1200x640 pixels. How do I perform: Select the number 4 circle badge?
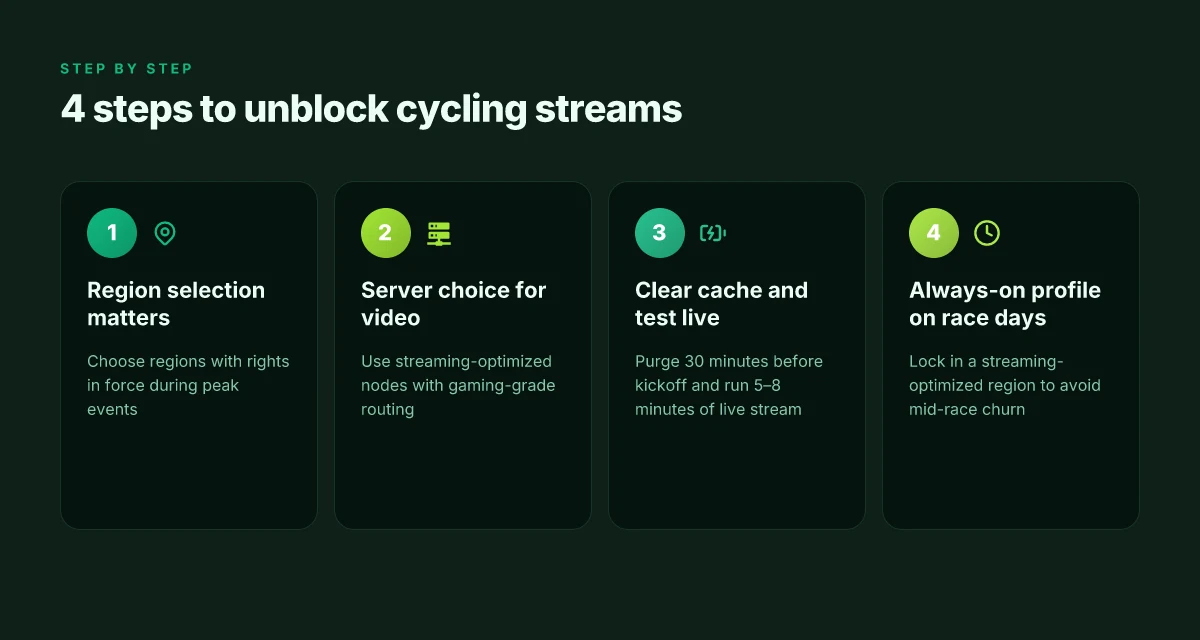tap(934, 233)
